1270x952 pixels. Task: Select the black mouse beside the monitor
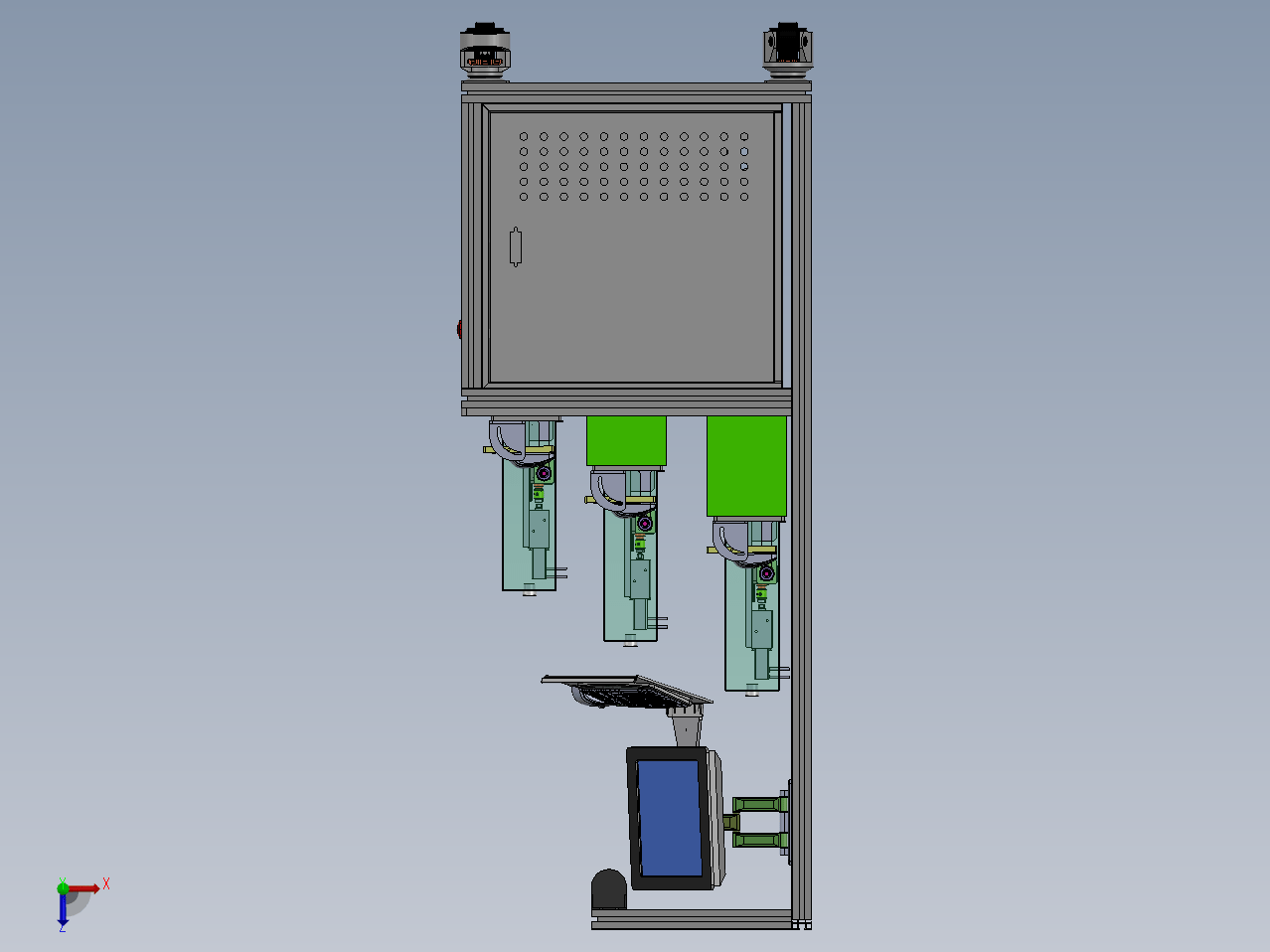coord(609,889)
